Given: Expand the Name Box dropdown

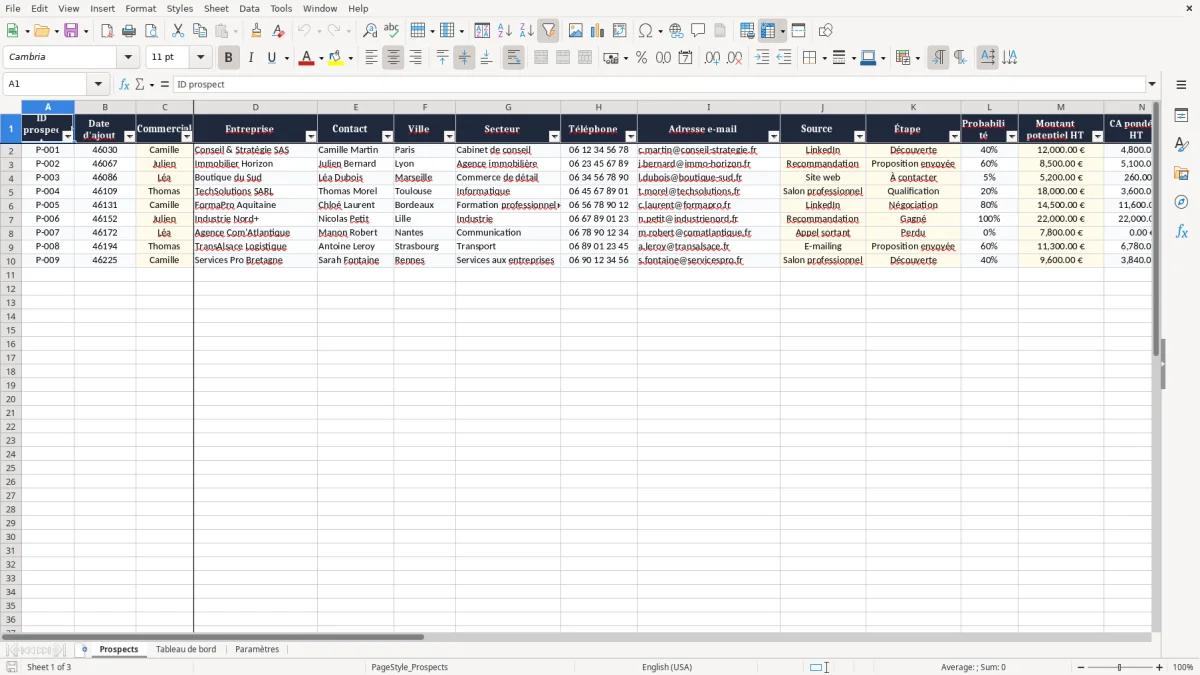Looking at the screenshot, I should 98,84.
